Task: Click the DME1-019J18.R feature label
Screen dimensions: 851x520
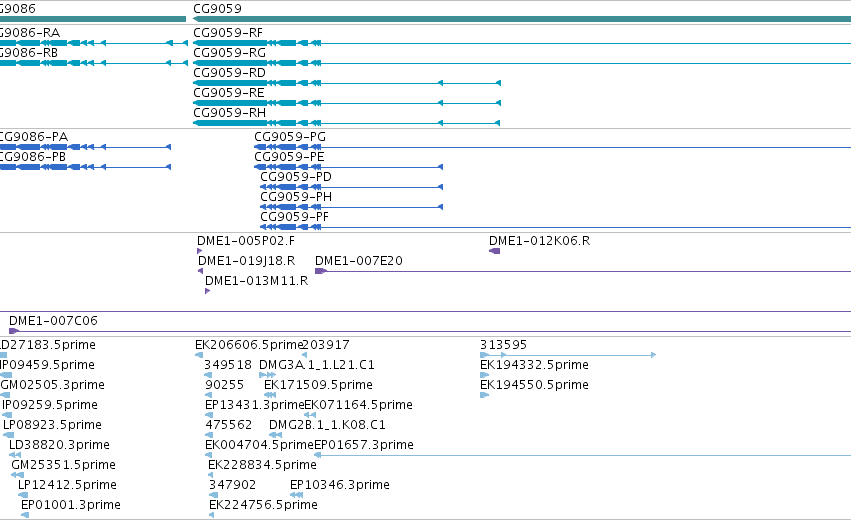Action: pos(246,261)
